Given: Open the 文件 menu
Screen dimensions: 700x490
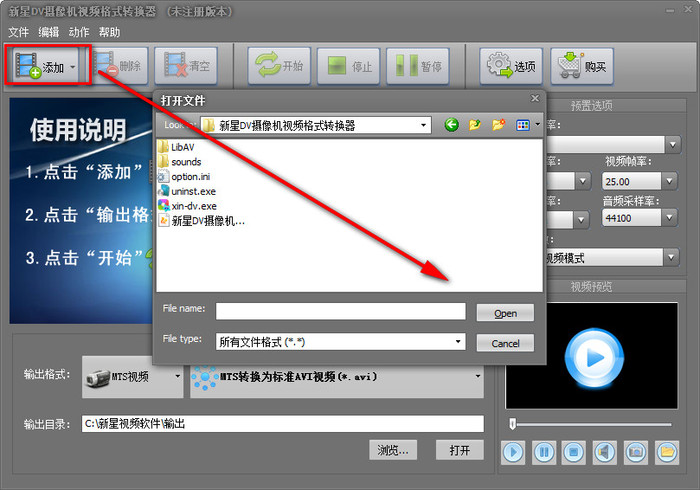Looking at the screenshot, I should pyautogui.click(x=18, y=32).
